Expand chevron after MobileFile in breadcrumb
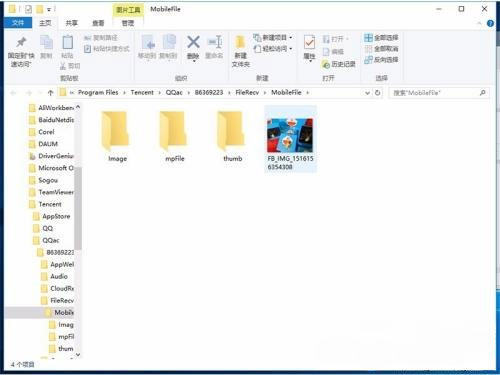This screenshot has width=500, height=375. [307, 93]
